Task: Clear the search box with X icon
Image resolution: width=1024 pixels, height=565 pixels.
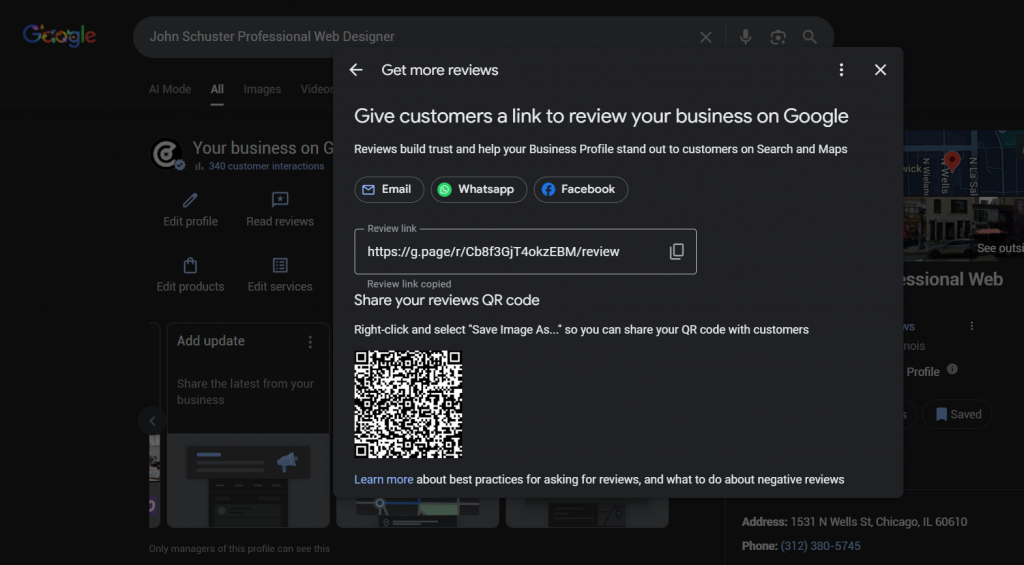Action: point(706,37)
